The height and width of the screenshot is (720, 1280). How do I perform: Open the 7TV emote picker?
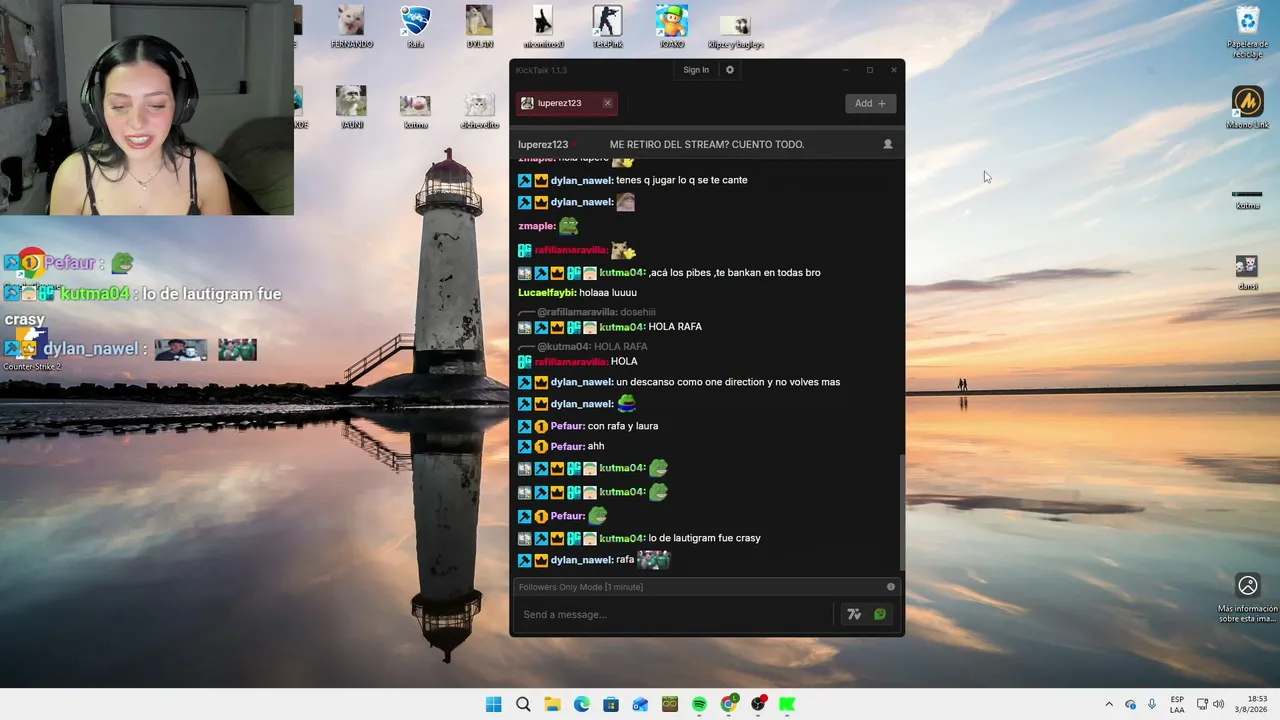coord(854,614)
